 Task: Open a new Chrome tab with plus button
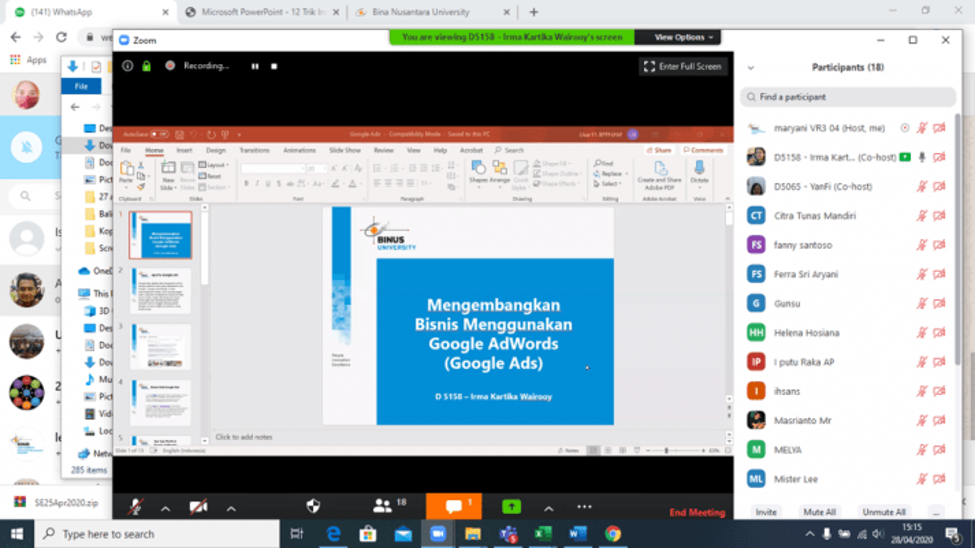pyautogui.click(x=533, y=12)
